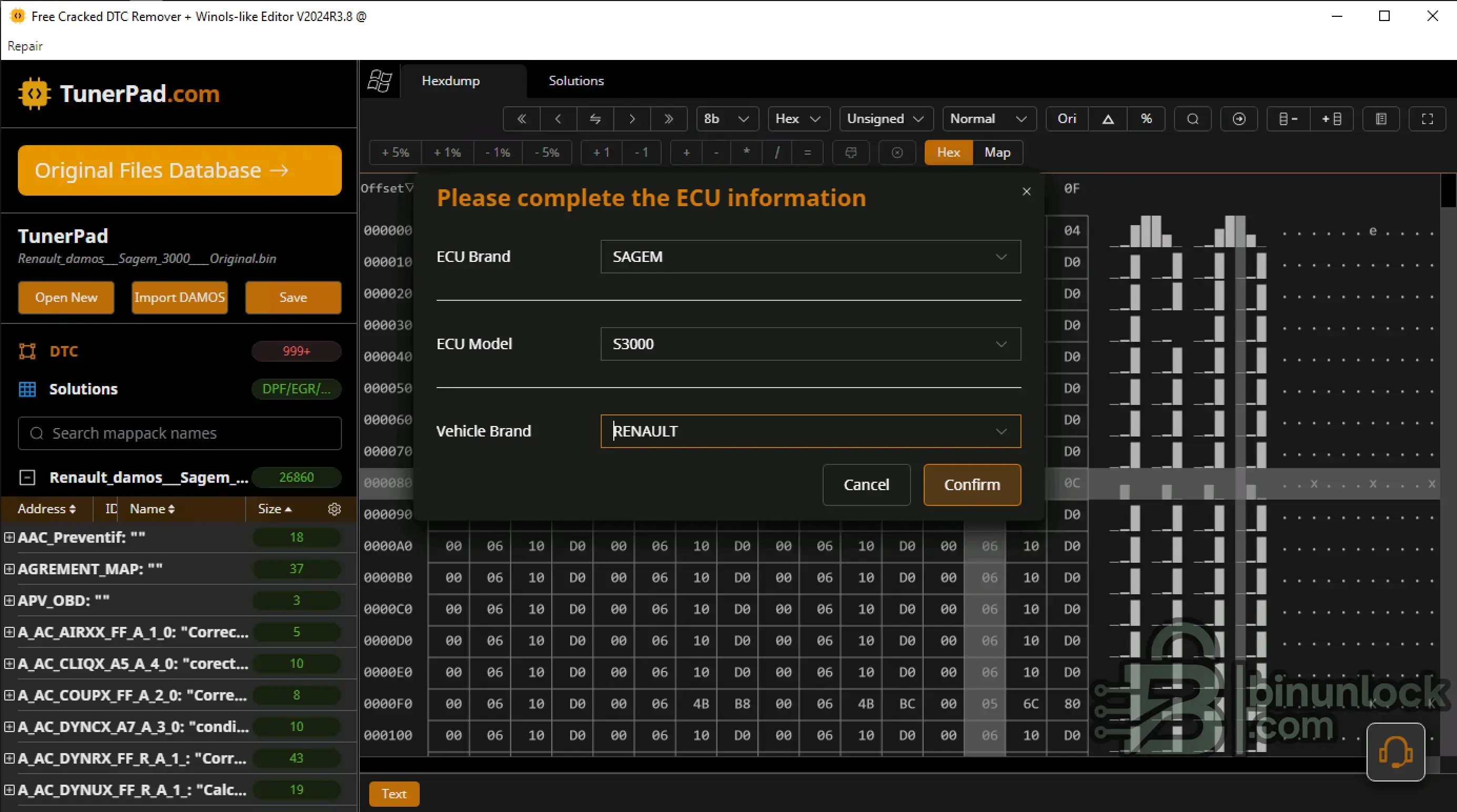
Task: Decrease values with the -1% button
Action: 498,153
